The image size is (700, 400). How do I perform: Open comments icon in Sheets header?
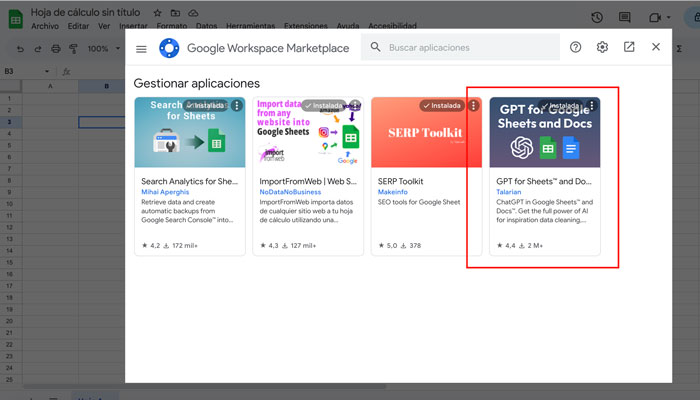(x=625, y=17)
